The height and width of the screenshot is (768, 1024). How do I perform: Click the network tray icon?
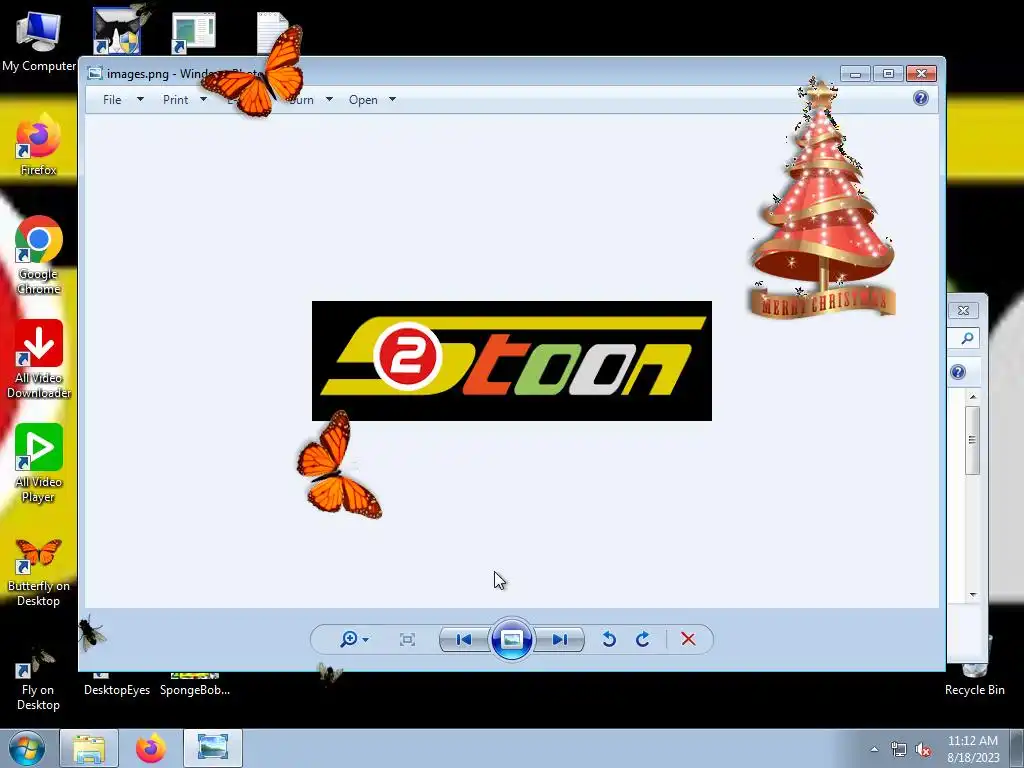tap(899, 750)
